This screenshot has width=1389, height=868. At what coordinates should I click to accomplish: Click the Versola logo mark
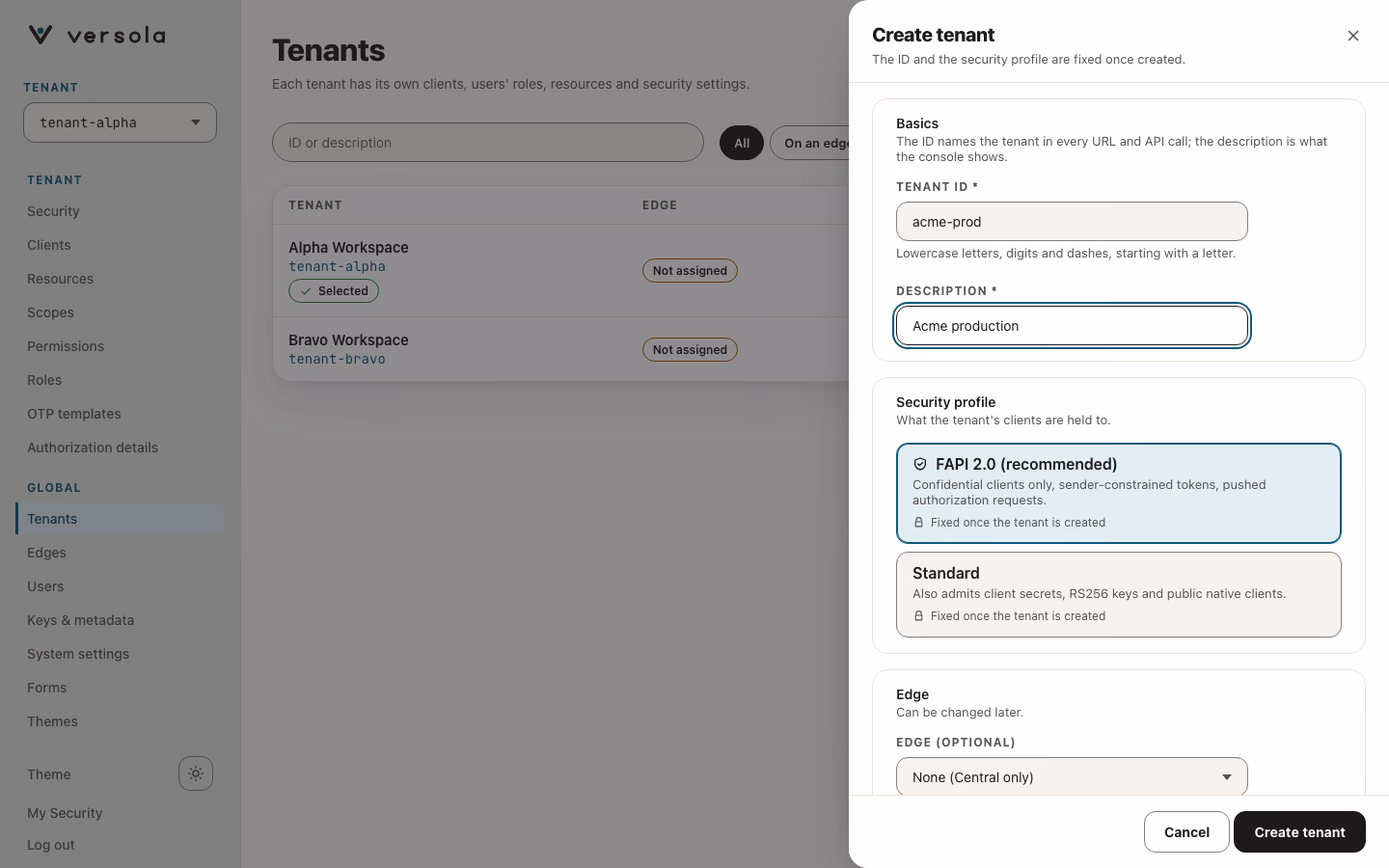tap(41, 35)
